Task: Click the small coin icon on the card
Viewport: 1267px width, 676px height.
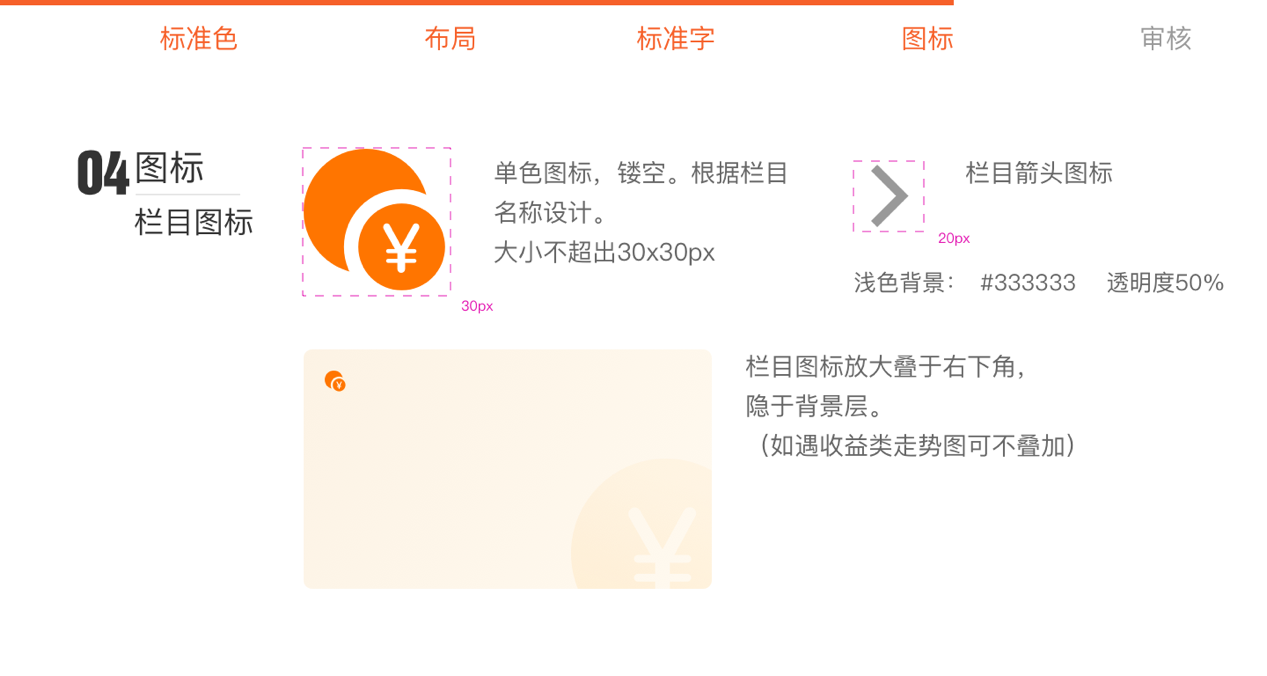Action: 335,380
